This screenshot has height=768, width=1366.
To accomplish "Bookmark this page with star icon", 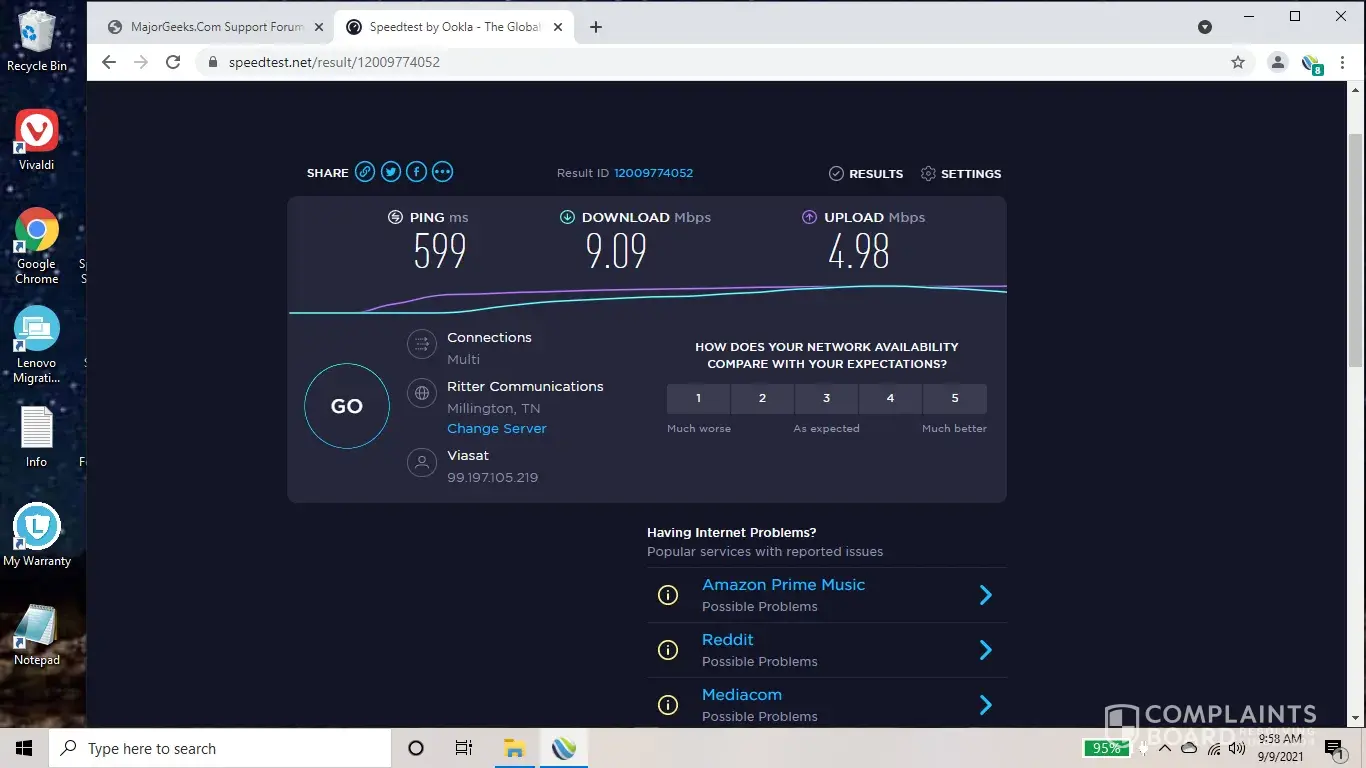I will coord(1238,62).
